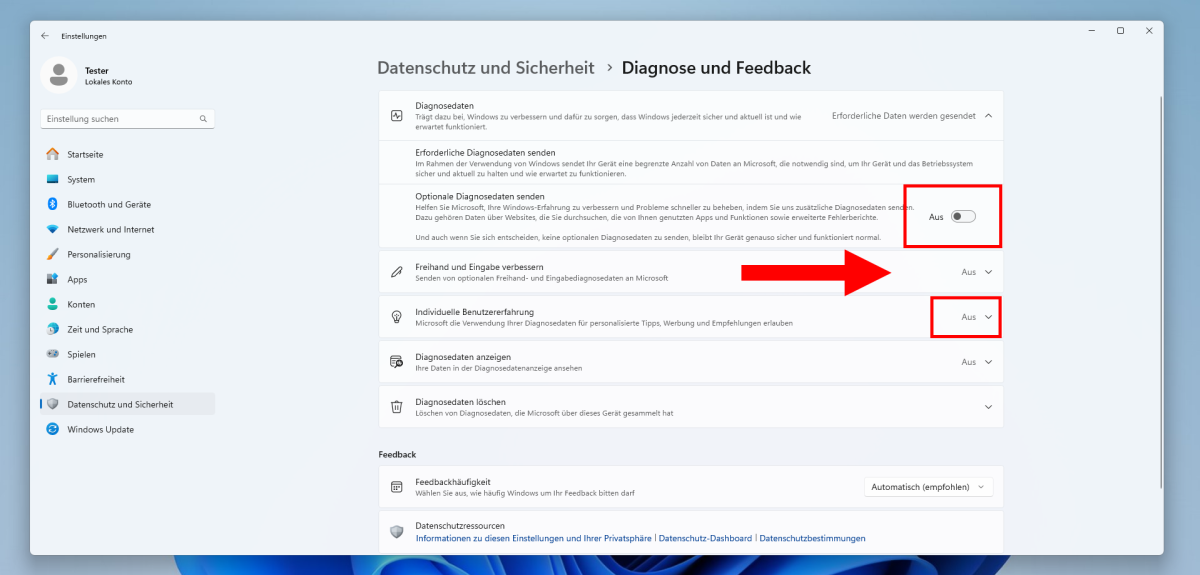Open the Datenschutzbestimmungen link
This screenshot has height=575, width=1200.
click(x=812, y=538)
